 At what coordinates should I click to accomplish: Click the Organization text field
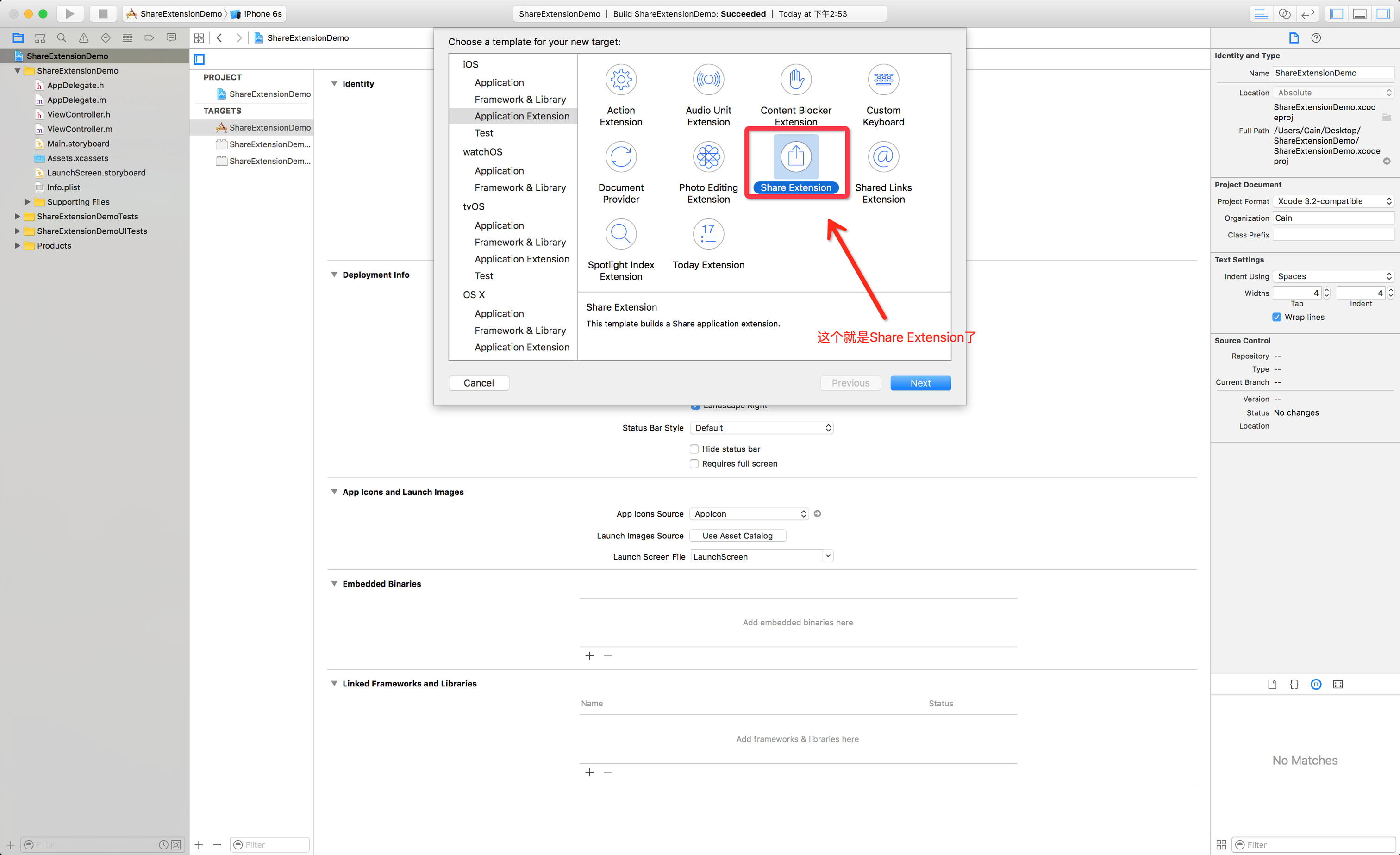[x=1332, y=218]
